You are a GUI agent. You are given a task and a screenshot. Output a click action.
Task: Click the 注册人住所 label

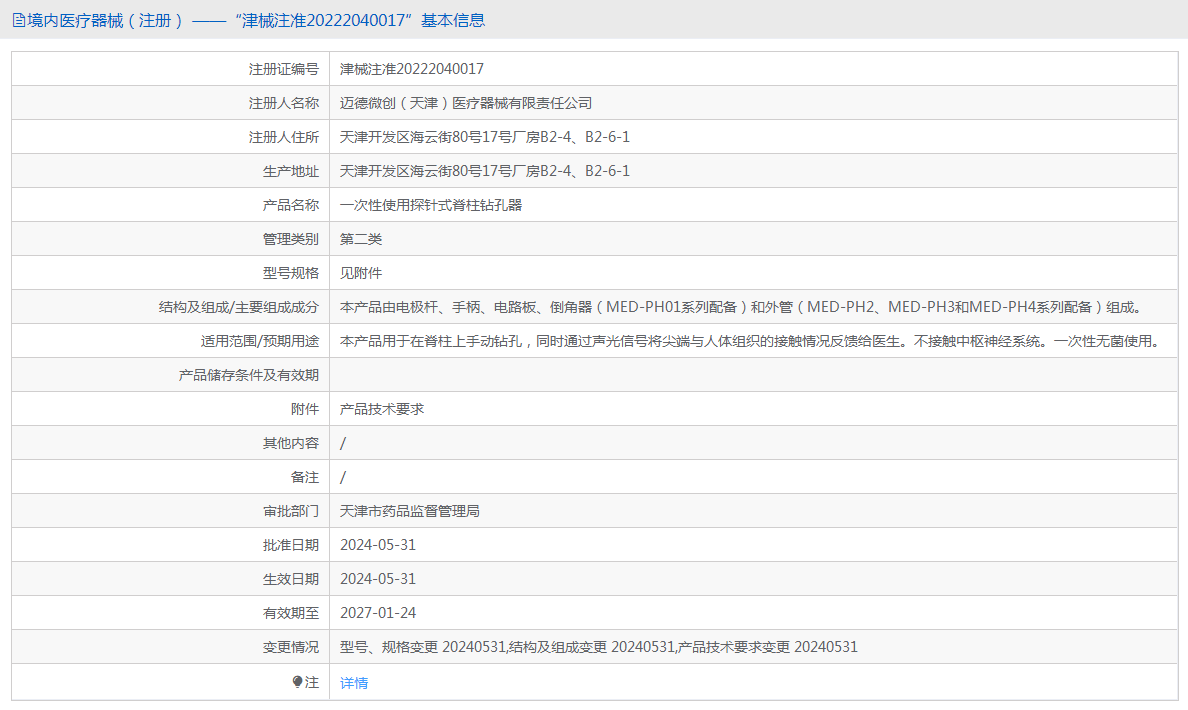[x=283, y=137]
